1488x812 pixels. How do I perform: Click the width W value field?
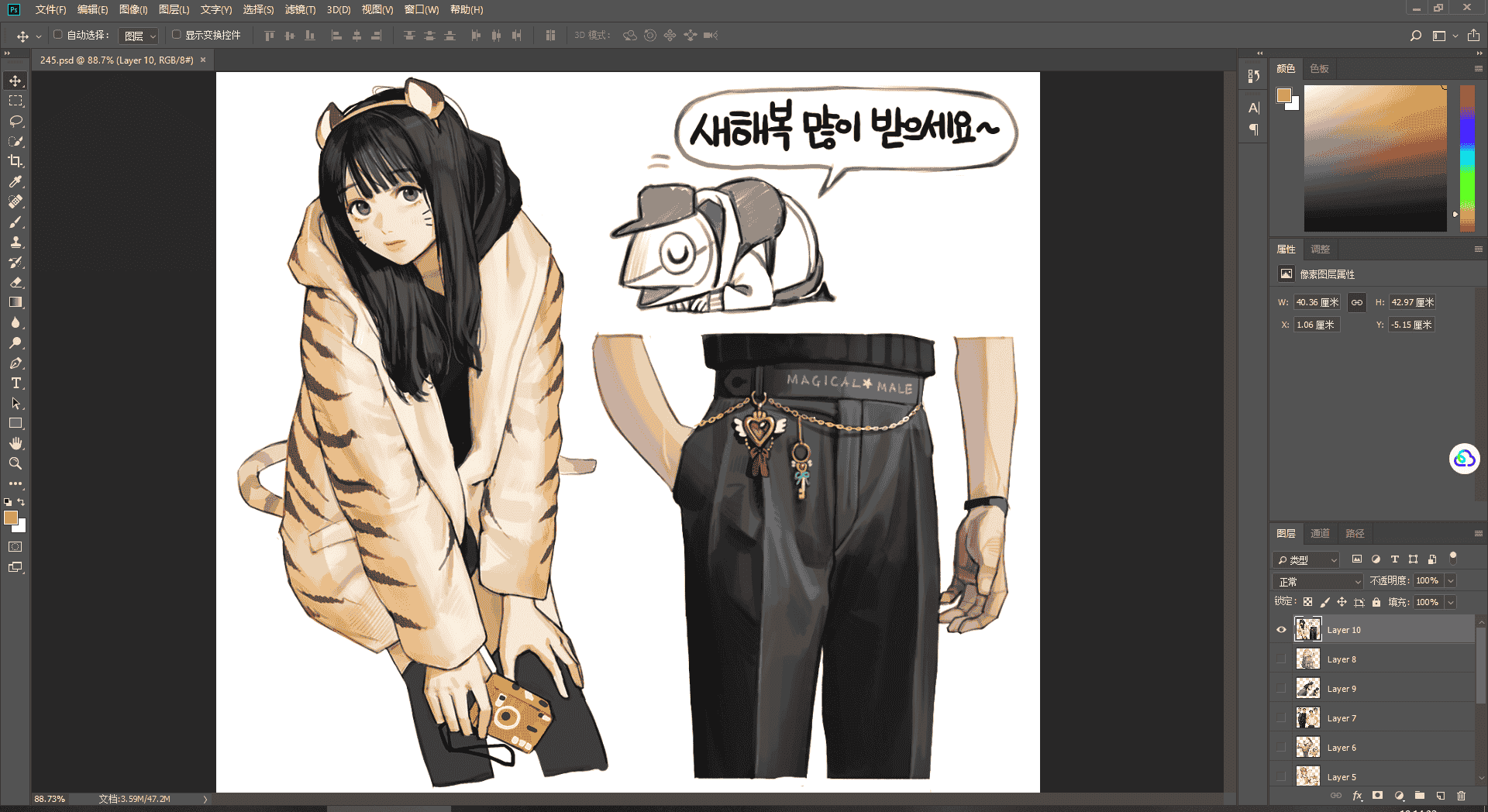pyautogui.click(x=1317, y=302)
